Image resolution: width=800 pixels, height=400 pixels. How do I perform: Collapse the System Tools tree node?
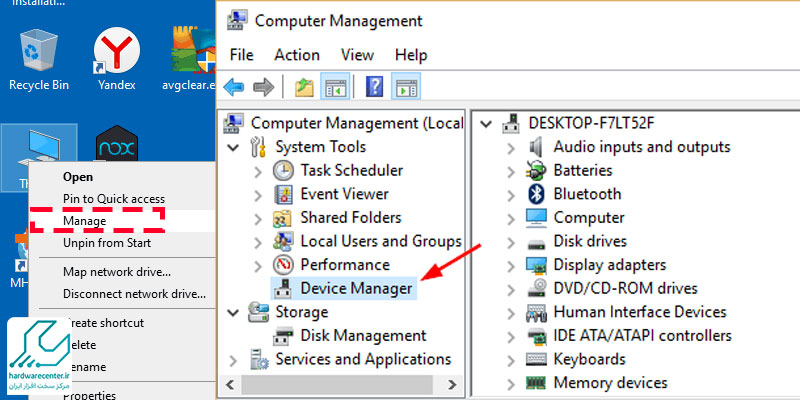[234, 147]
